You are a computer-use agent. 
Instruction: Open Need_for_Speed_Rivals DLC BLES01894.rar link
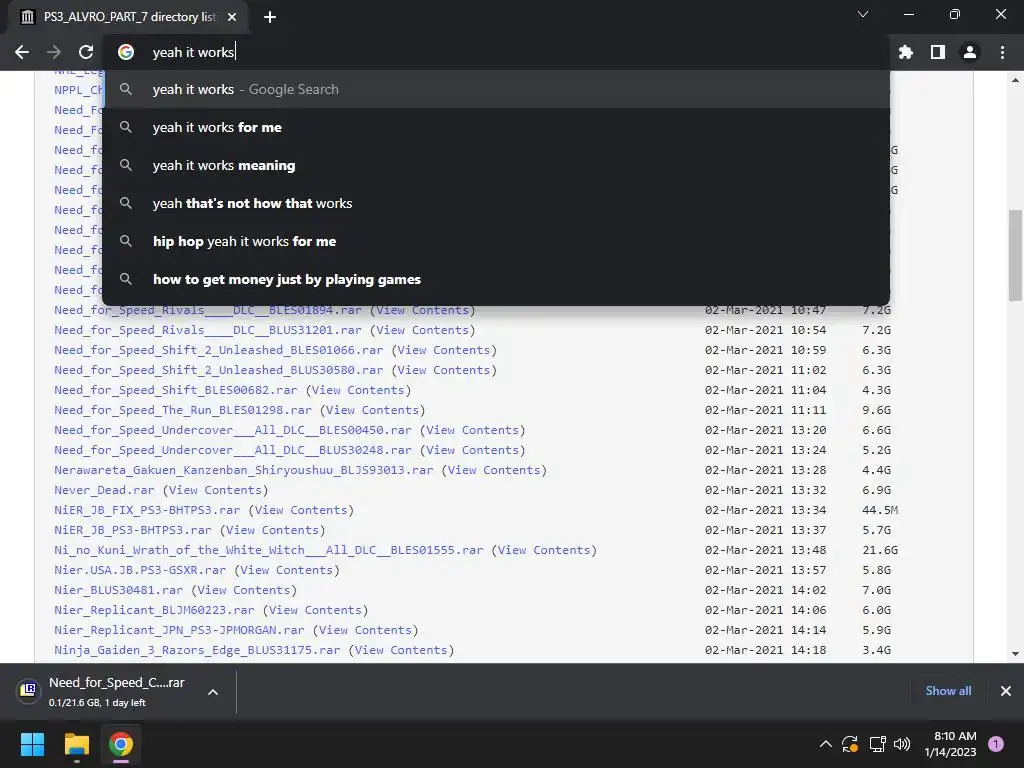coord(208,310)
